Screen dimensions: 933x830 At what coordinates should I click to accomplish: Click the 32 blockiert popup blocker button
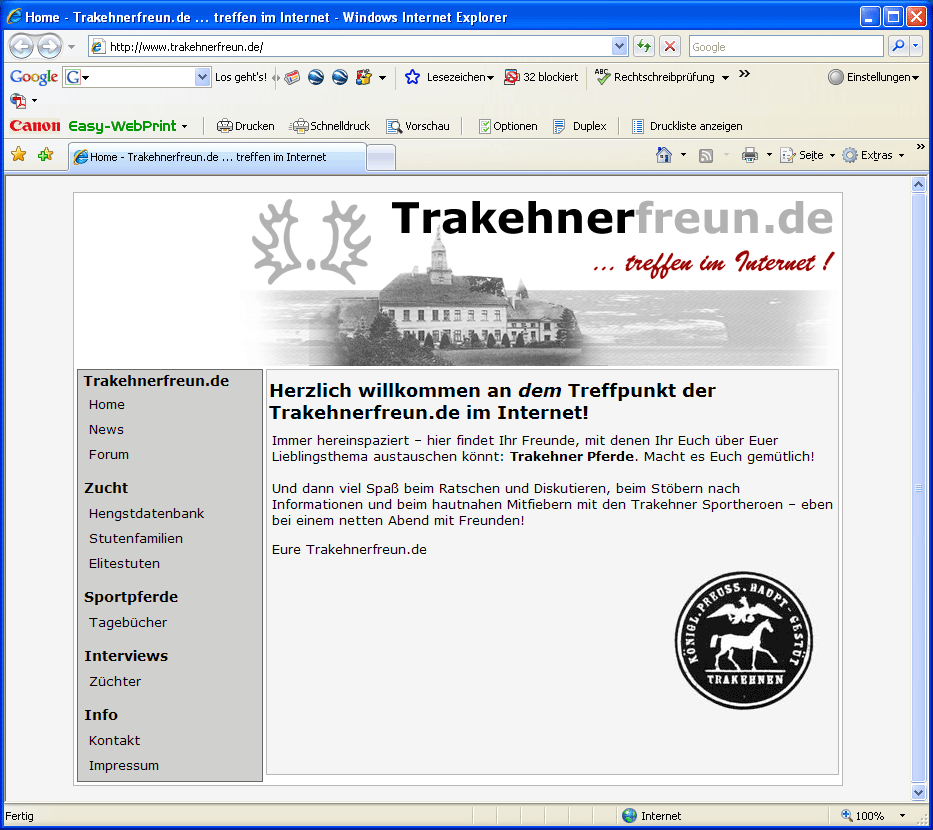click(x=541, y=77)
